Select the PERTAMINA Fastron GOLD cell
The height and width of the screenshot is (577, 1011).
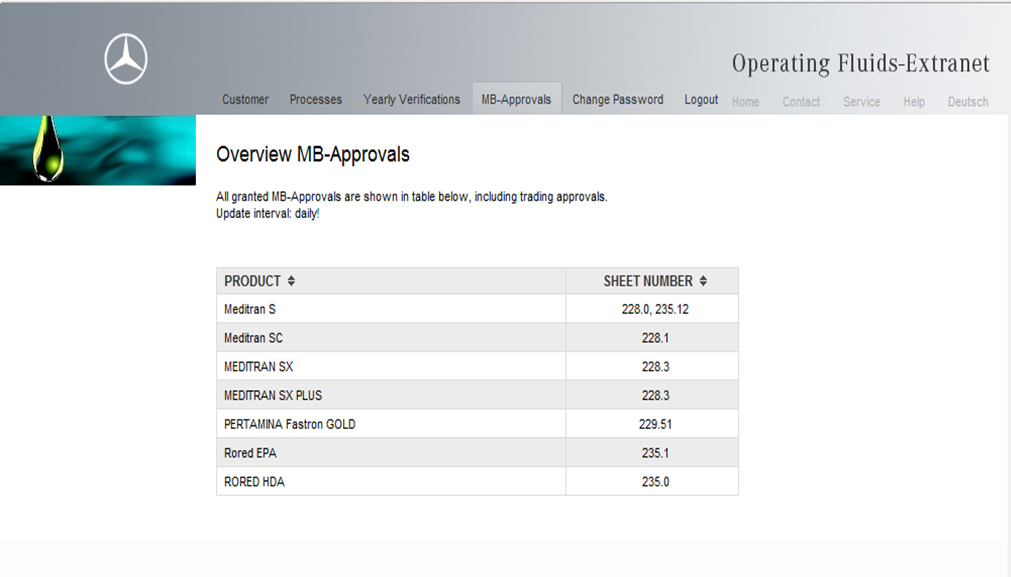click(x=391, y=424)
